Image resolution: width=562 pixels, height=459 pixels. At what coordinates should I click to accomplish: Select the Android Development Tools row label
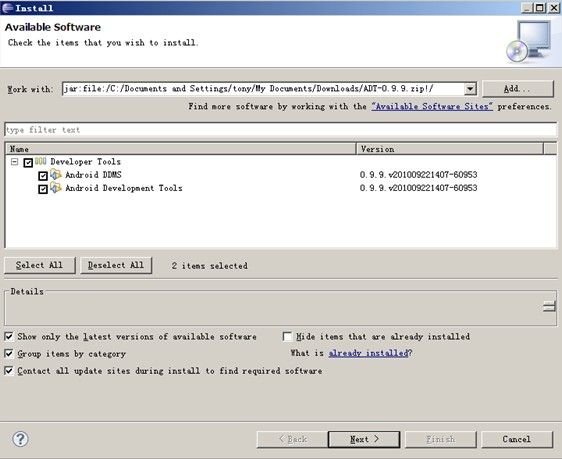124,188
